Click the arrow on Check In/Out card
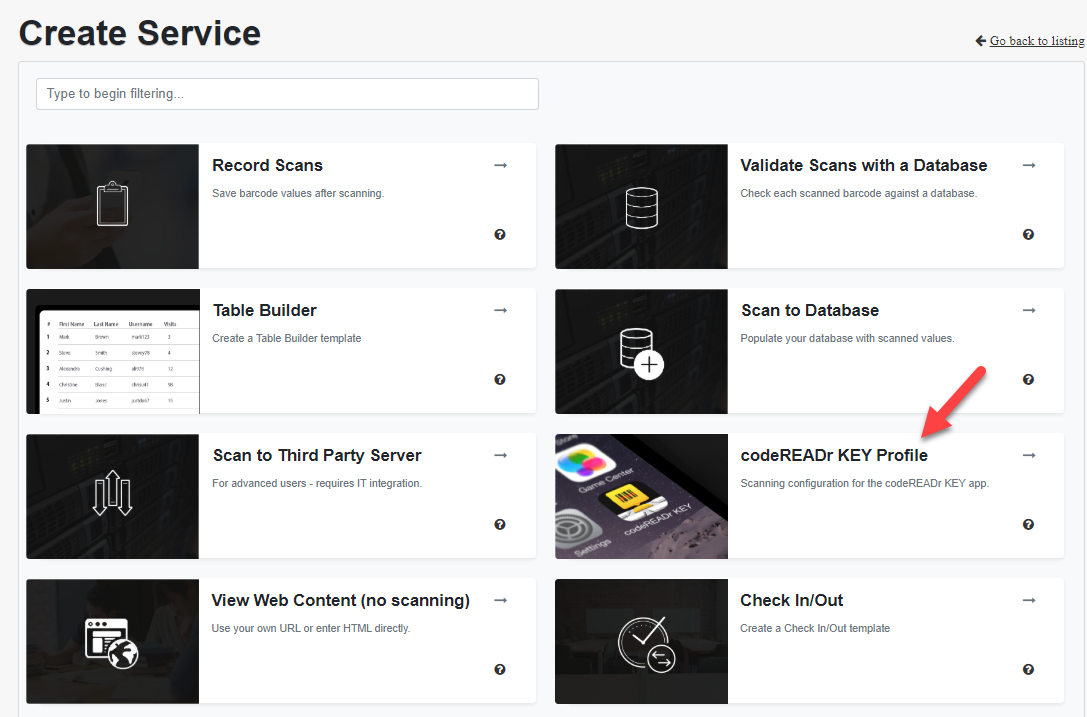 pyautogui.click(x=1029, y=600)
